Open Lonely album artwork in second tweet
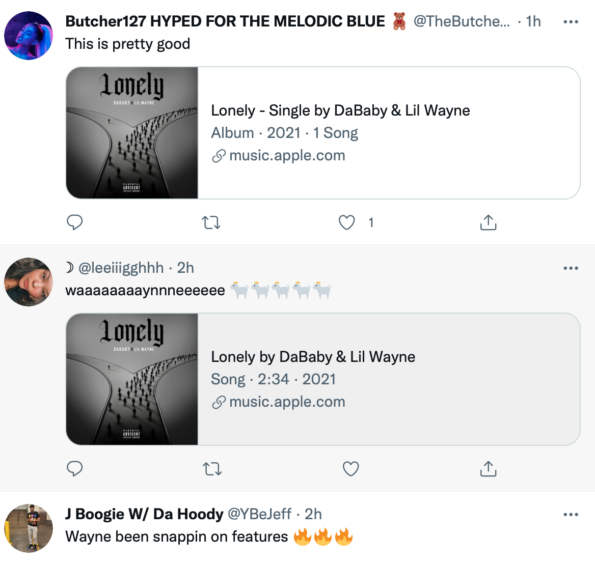595x563 pixels. 132,379
